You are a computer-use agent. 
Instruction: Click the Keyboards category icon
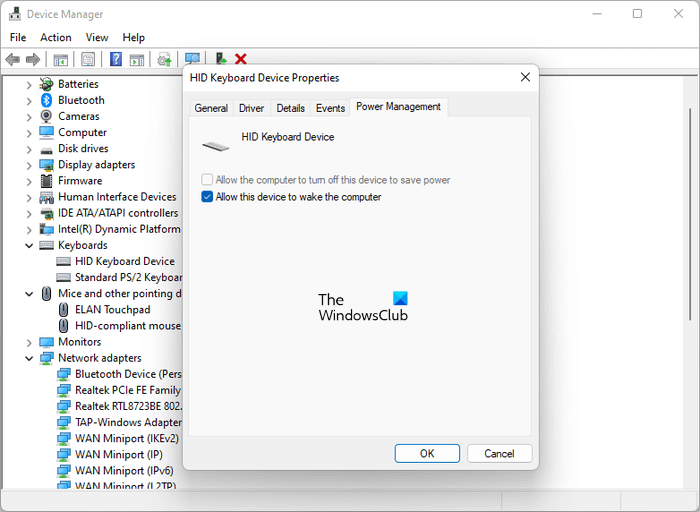tap(46, 245)
